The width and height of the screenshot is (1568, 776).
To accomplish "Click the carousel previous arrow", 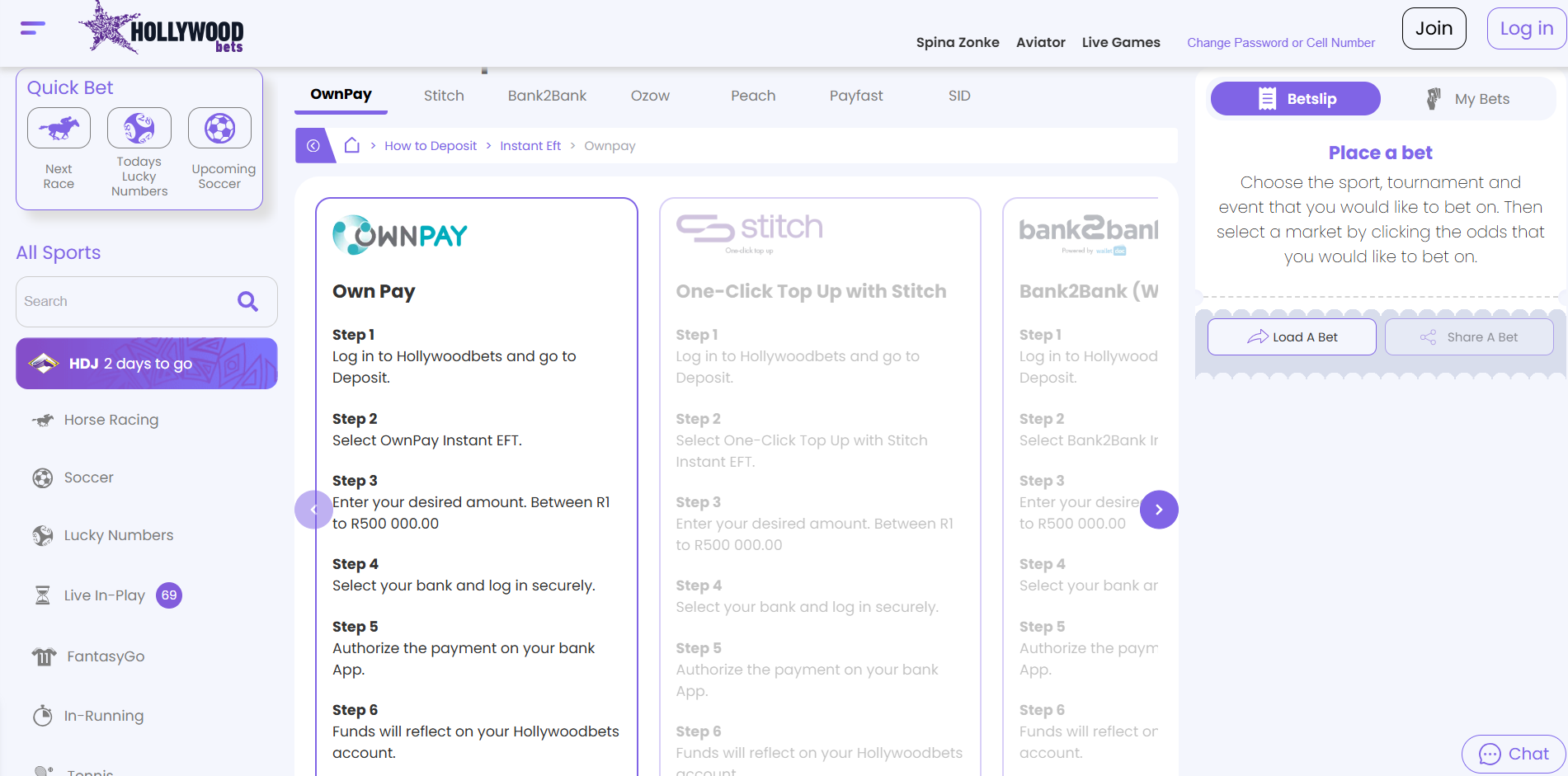I will coord(313,510).
